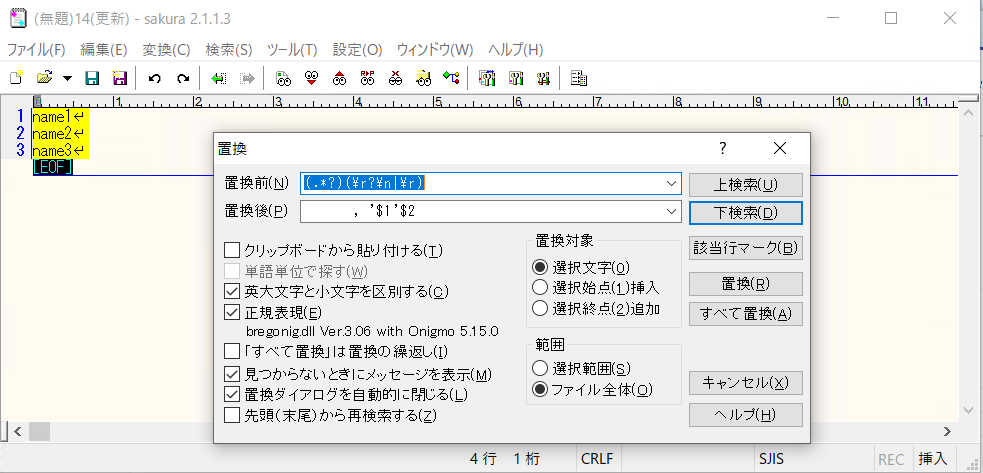983x473 pixels.
Task: Open the 編集(E) menu
Action: pos(103,50)
